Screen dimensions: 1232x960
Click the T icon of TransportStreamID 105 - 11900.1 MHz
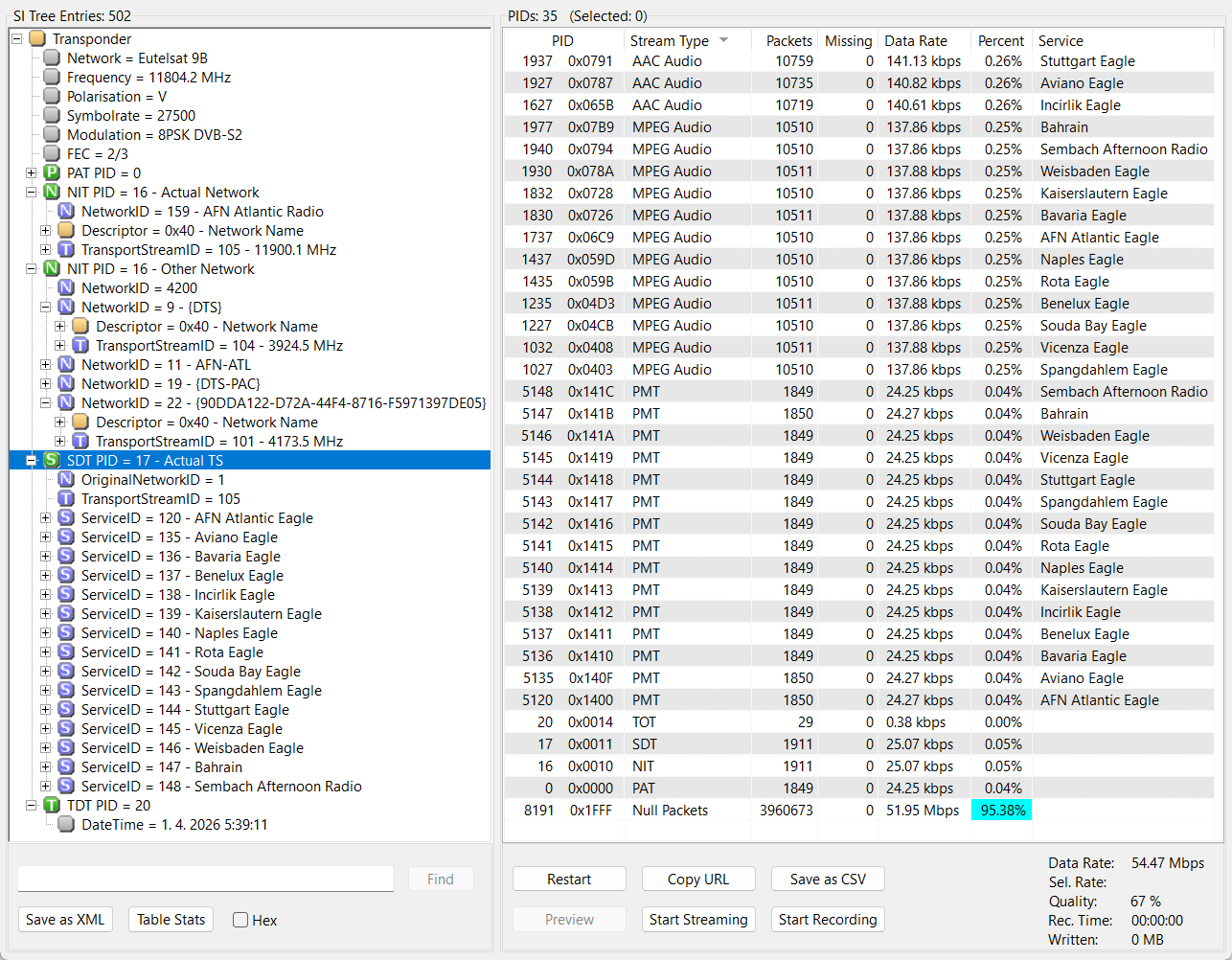coord(66,250)
